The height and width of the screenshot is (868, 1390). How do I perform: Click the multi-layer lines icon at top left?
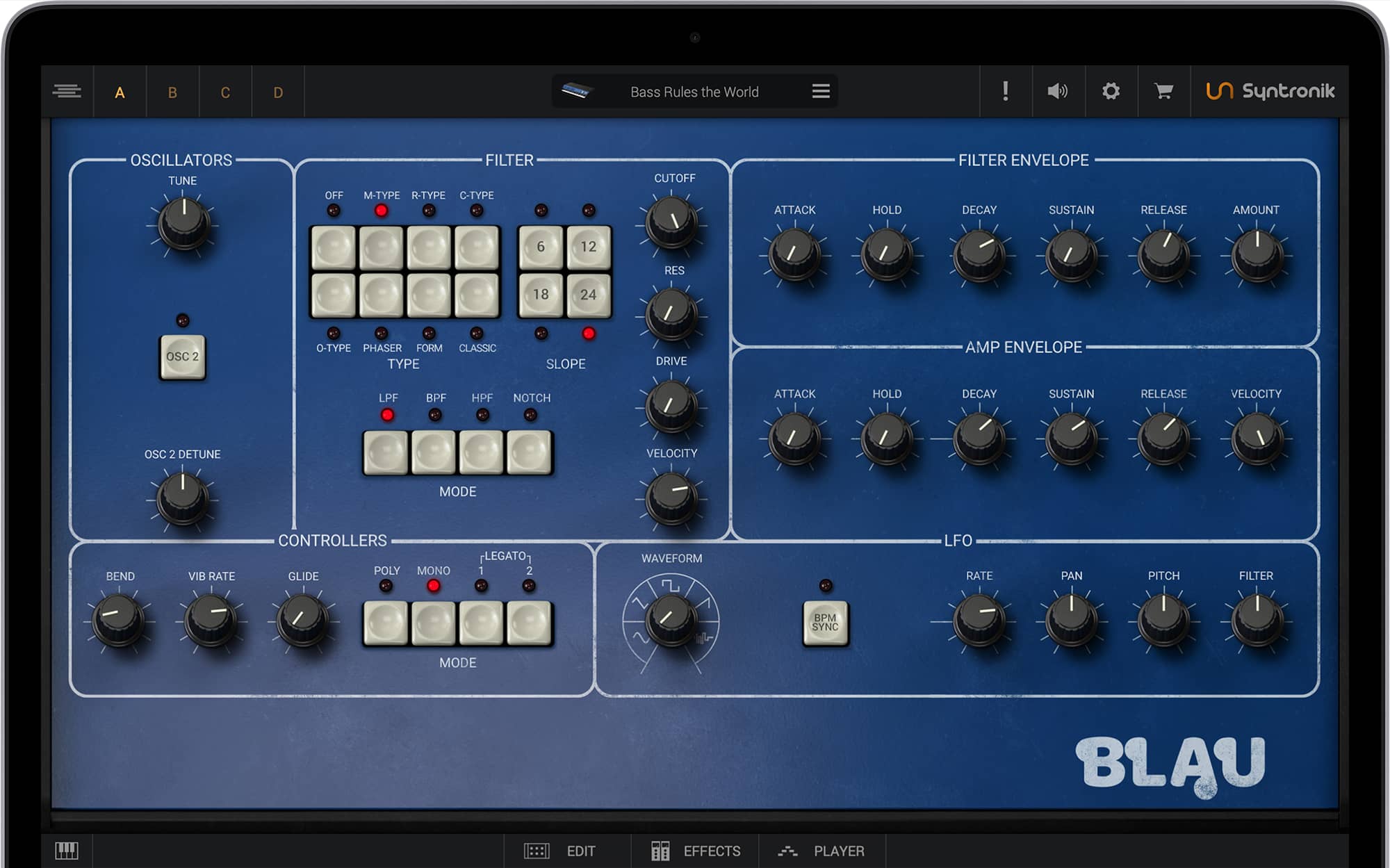pos(67,91)
